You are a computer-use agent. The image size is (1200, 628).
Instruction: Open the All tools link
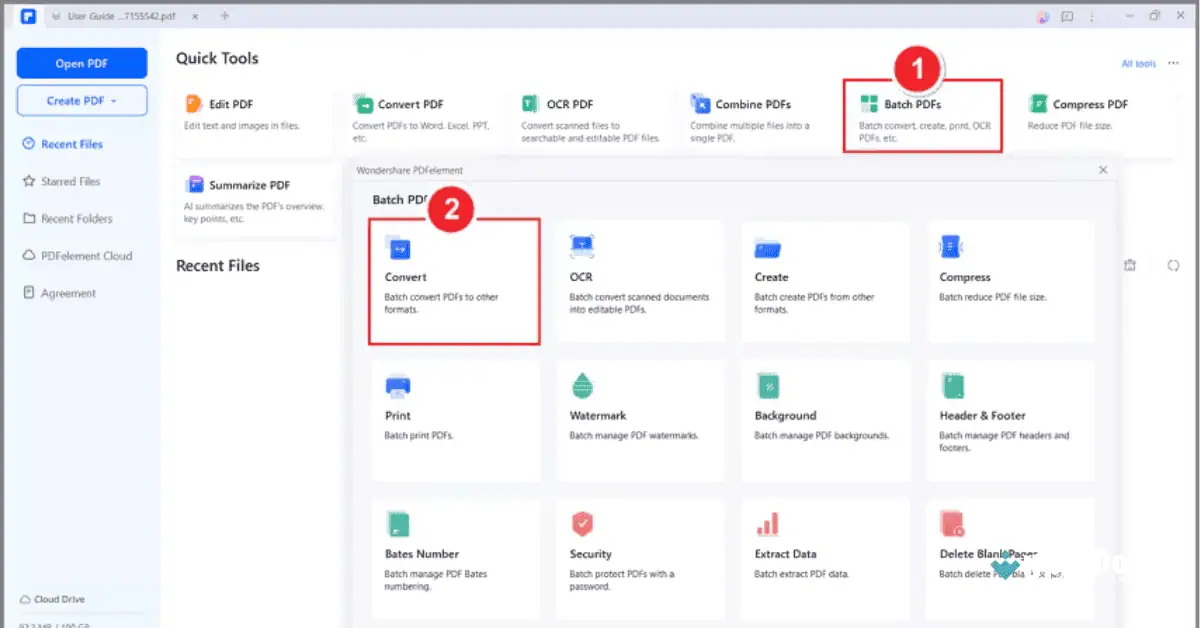click(x=1140, y=62)
